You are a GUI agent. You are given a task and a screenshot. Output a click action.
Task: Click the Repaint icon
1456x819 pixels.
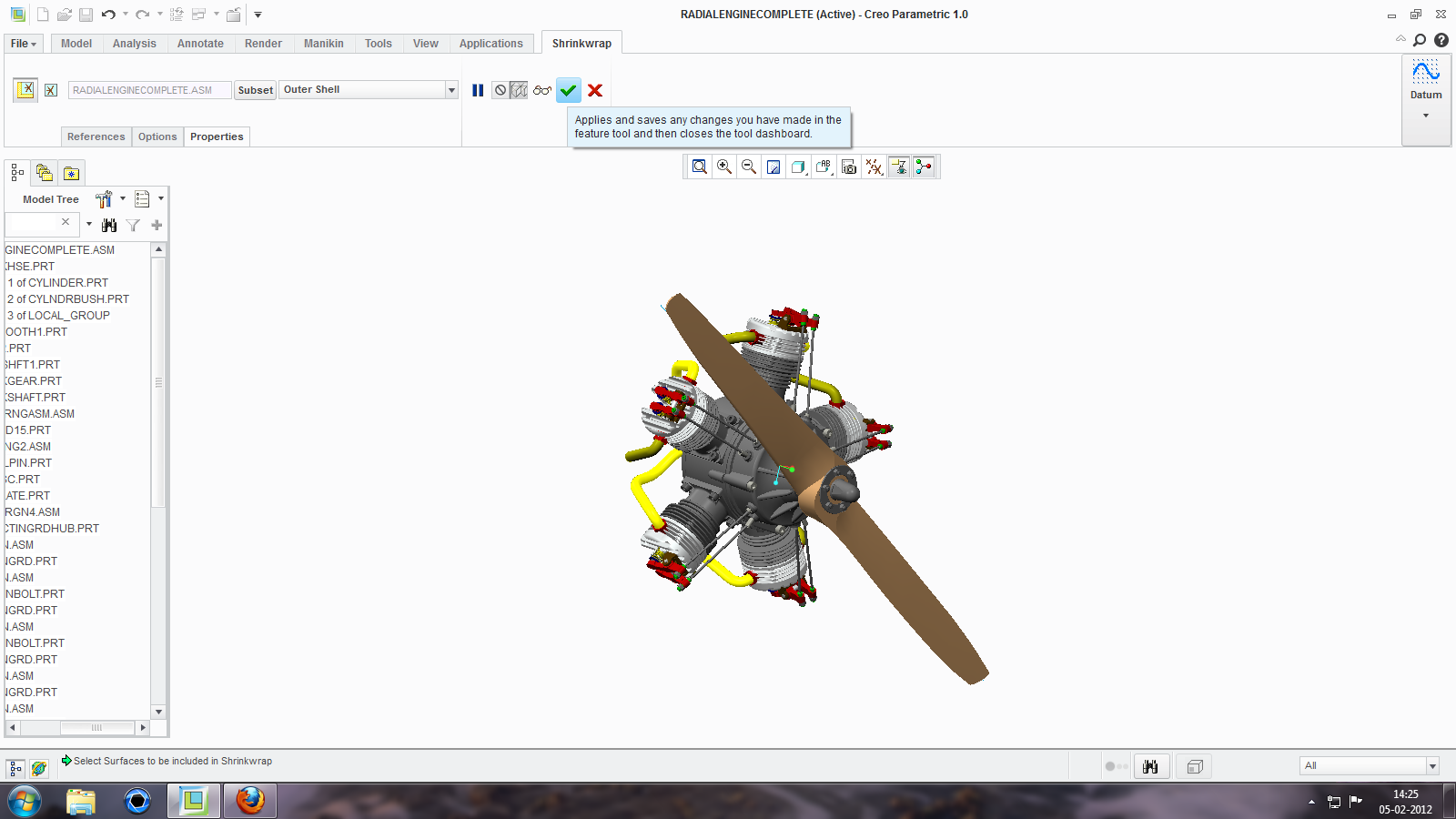point(773,167)
